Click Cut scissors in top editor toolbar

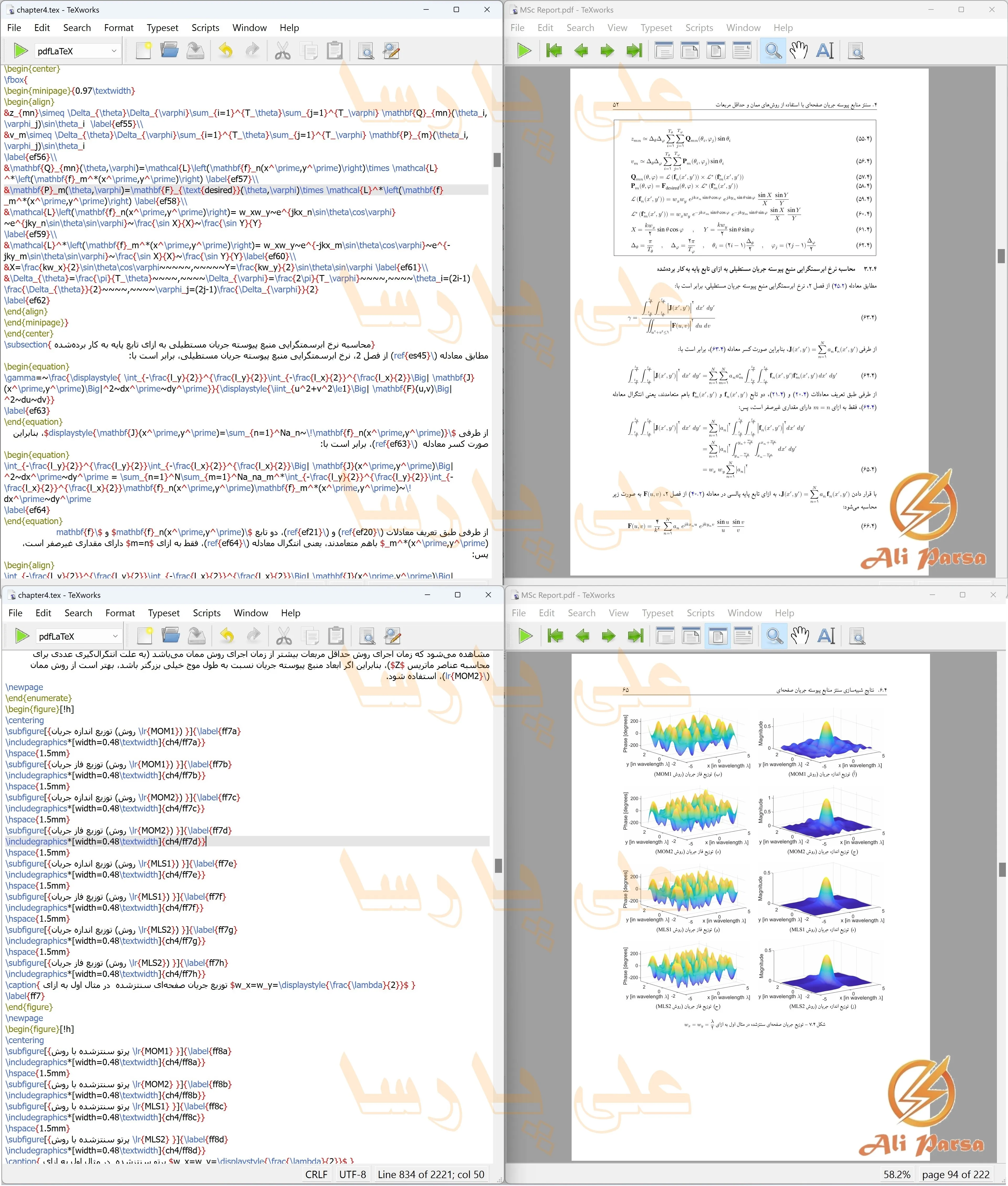pyautogui.click(x=282, y=51)
